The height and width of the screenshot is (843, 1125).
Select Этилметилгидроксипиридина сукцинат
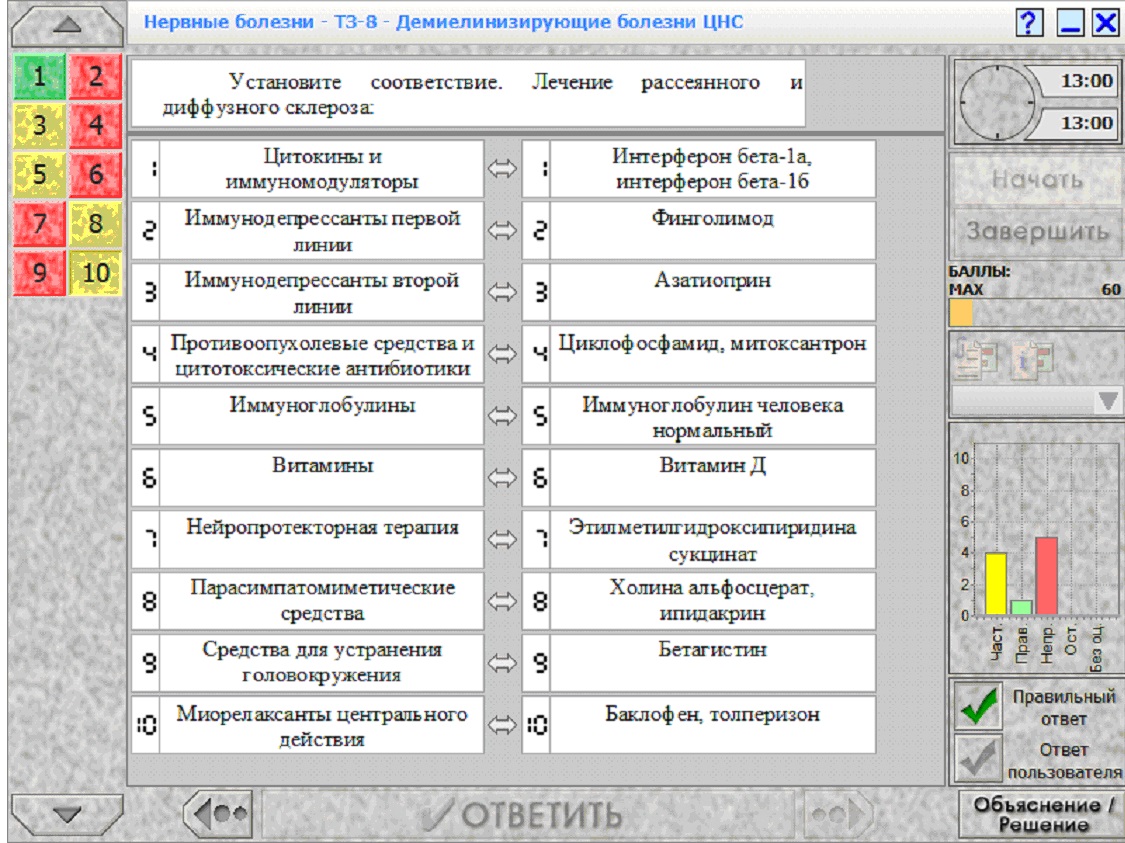pos(712,540)
